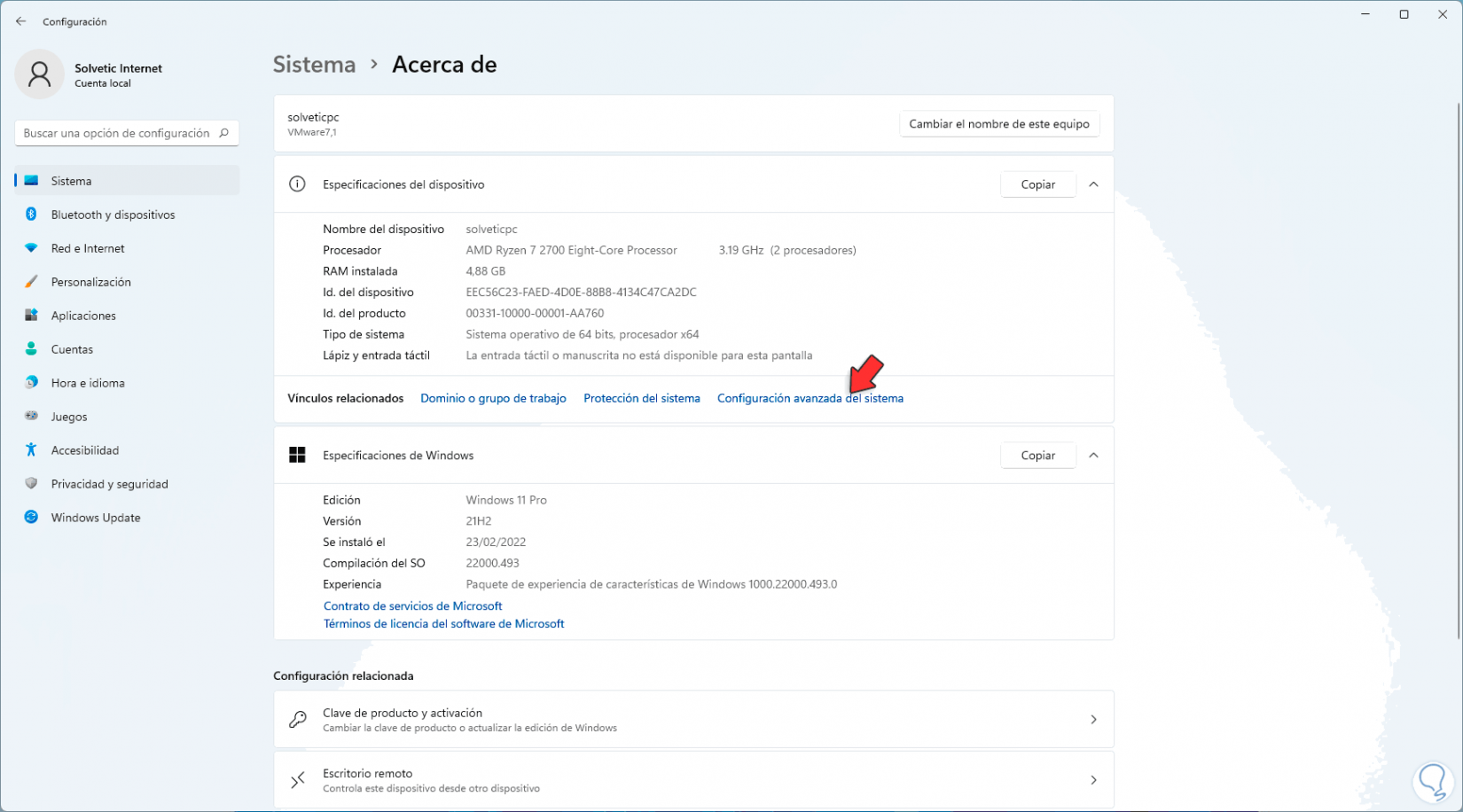The height and width of the screenshot is (812, 1463).
Task: Click the Cuentas person icon
Action: (32, 349)
